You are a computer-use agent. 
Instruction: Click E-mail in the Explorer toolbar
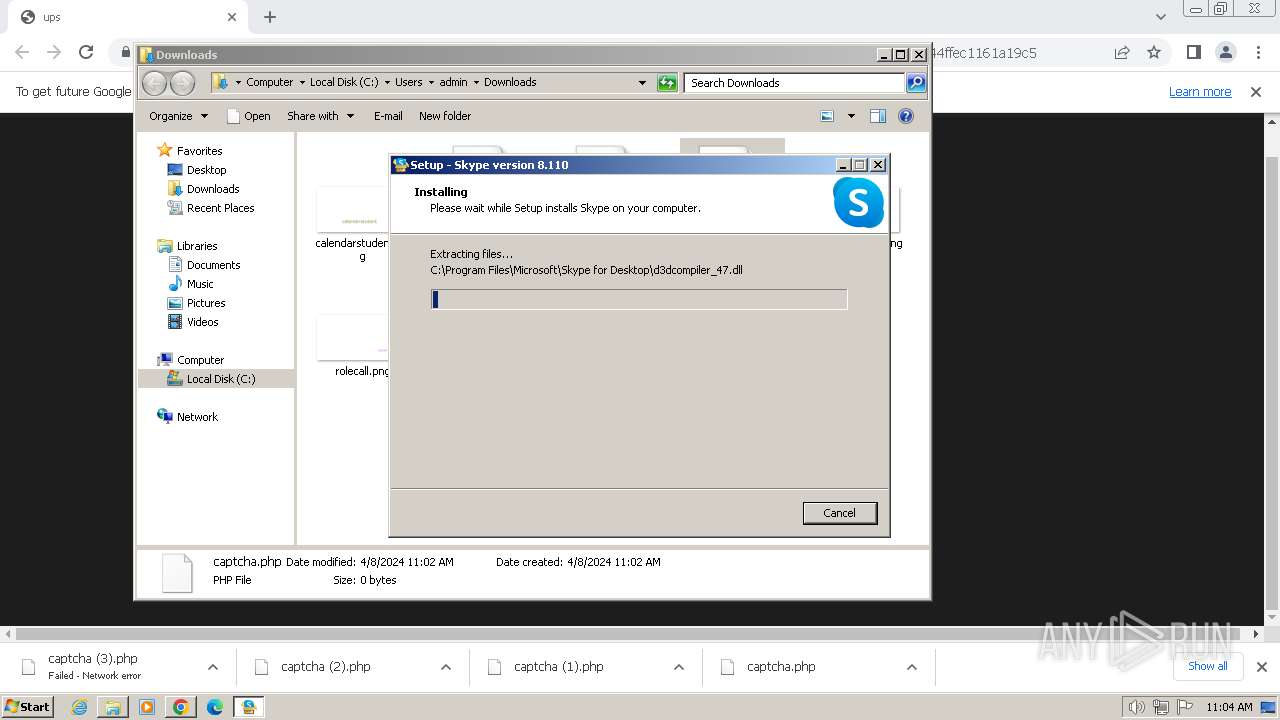(x=388, y=116)
